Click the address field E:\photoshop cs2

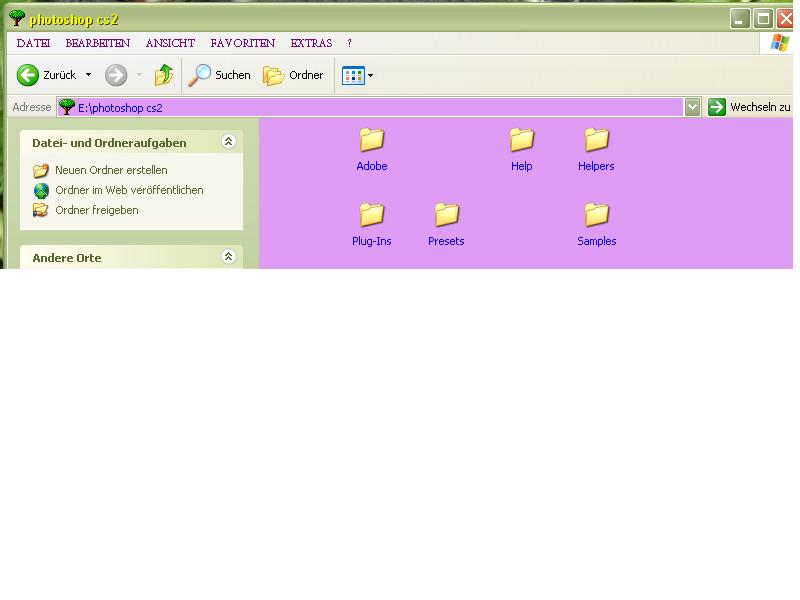(x=370, y=107)
